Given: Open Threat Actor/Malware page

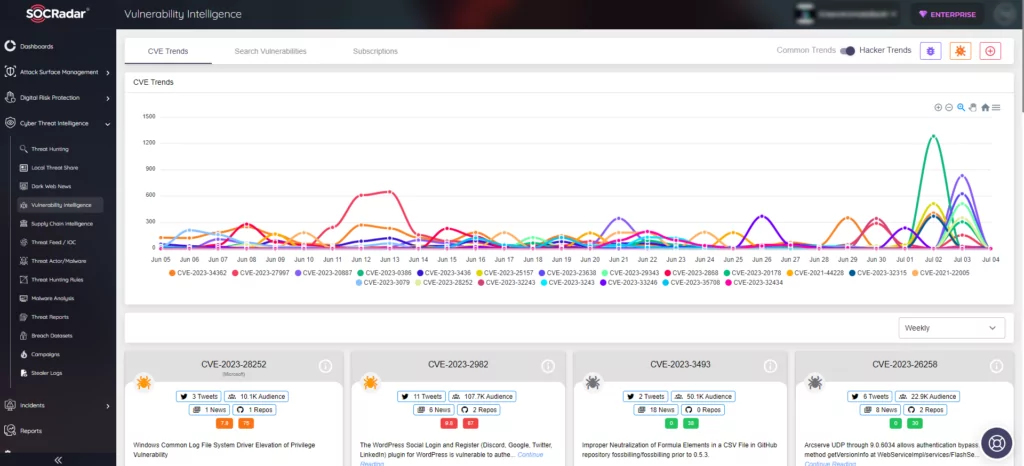Looking at the screenshot, I should coord(58,261).
